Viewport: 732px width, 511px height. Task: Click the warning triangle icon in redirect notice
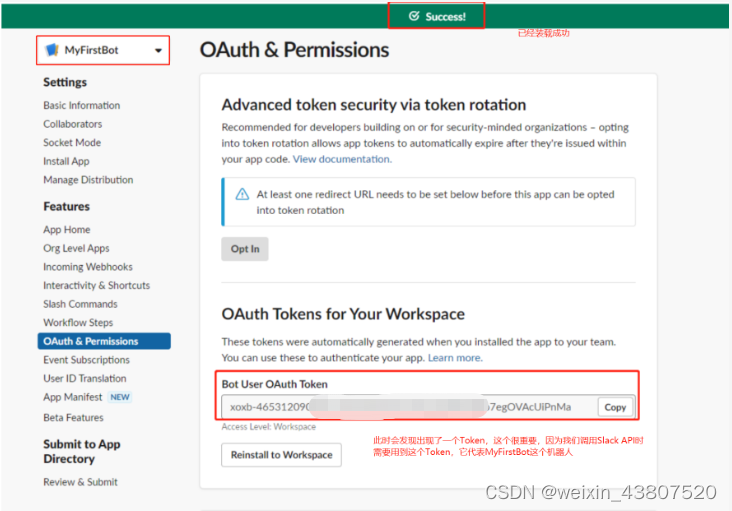pos(242,194)
